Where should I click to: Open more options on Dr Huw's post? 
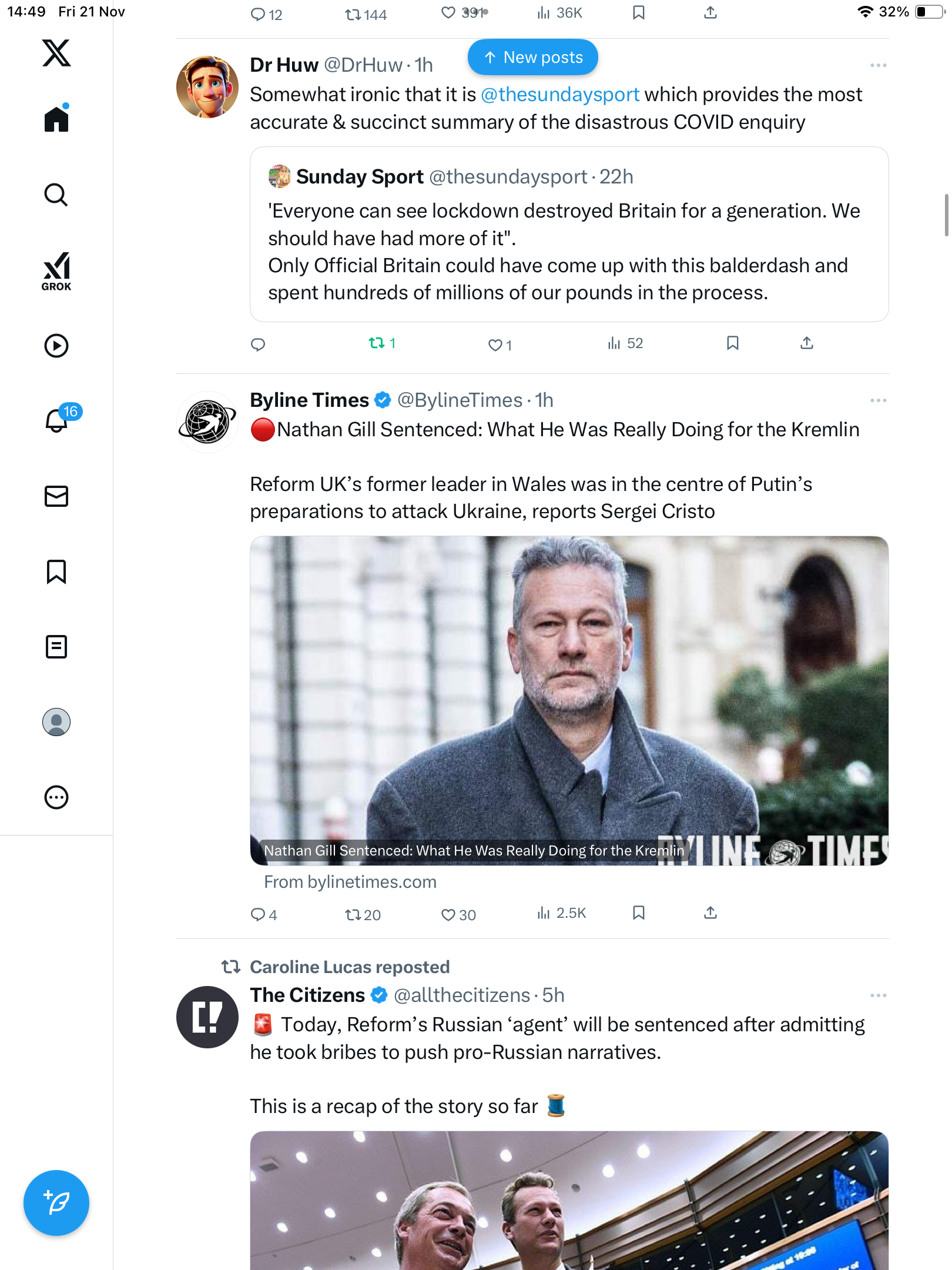tap(878, 65)
